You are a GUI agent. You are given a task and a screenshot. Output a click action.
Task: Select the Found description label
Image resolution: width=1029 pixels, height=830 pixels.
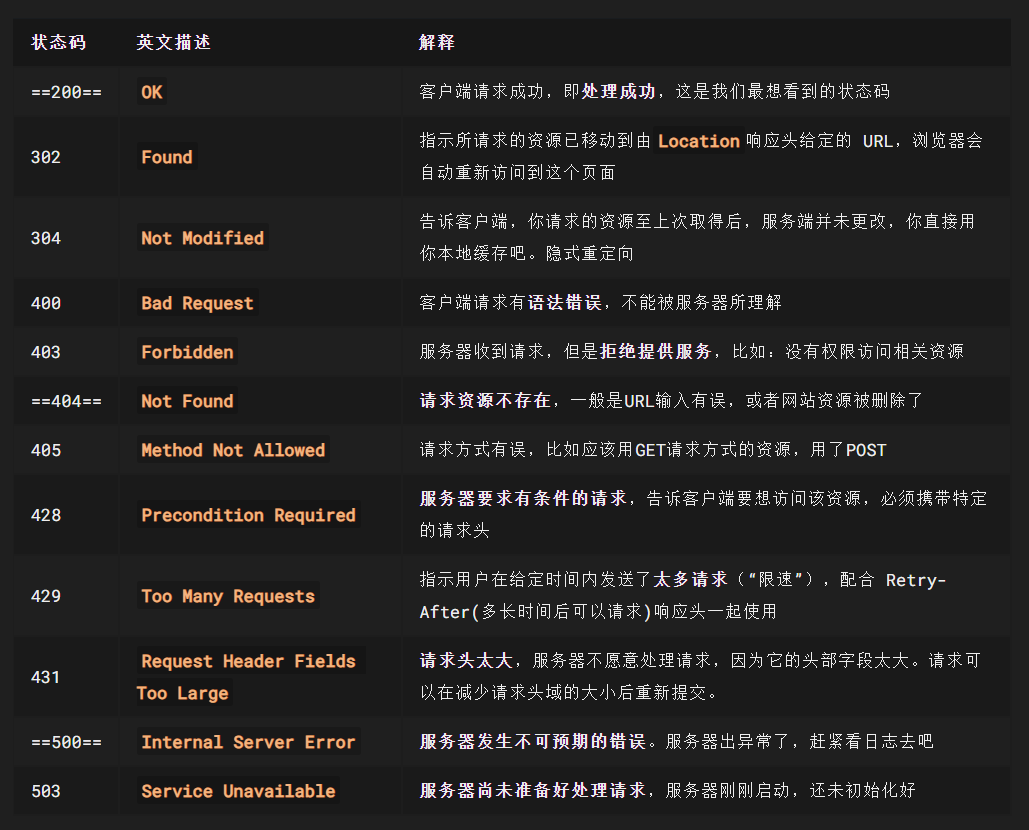pyautogui.click(x=167, y=157)
